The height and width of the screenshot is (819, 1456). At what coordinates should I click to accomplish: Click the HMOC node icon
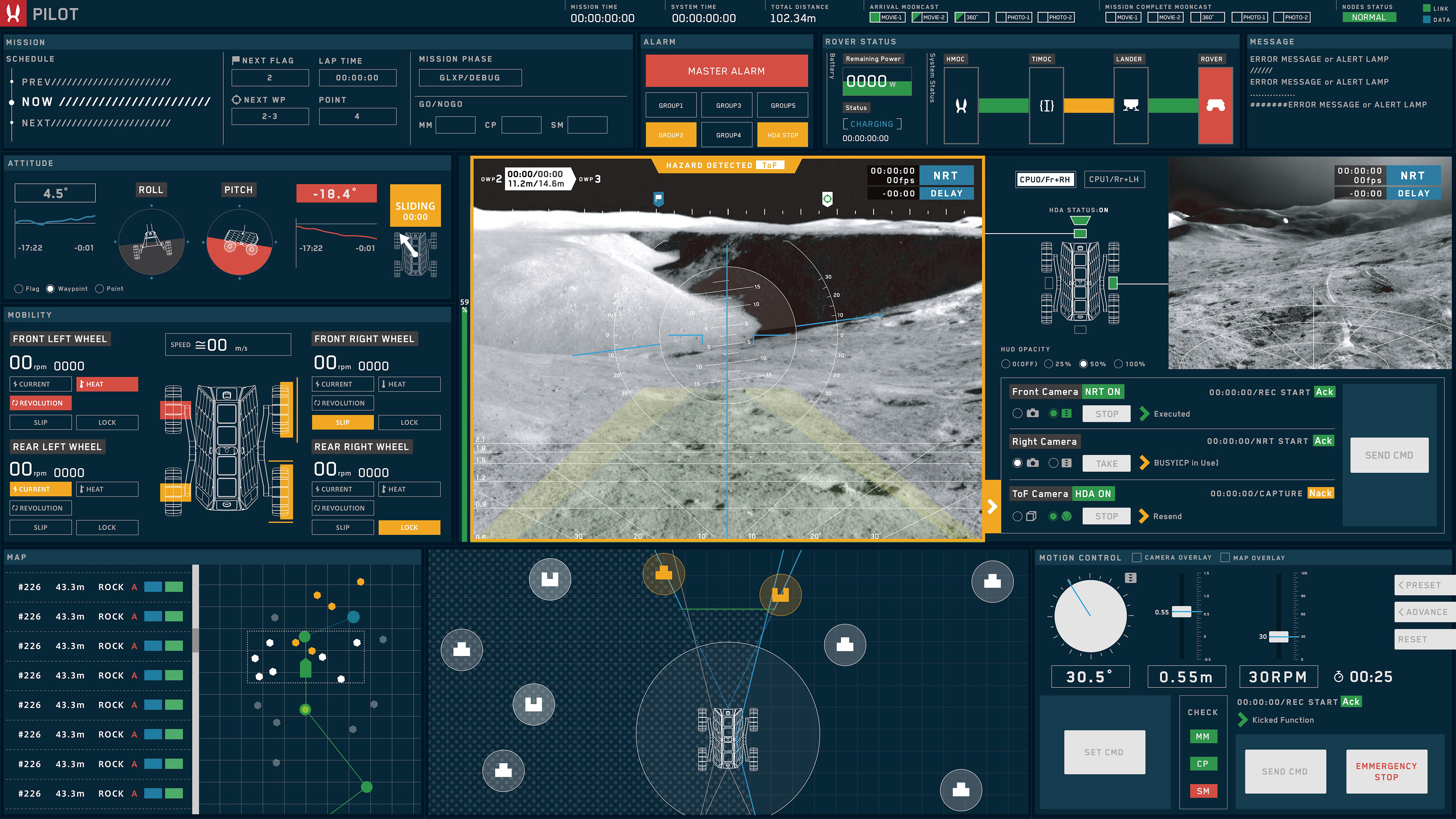(961, 105)
